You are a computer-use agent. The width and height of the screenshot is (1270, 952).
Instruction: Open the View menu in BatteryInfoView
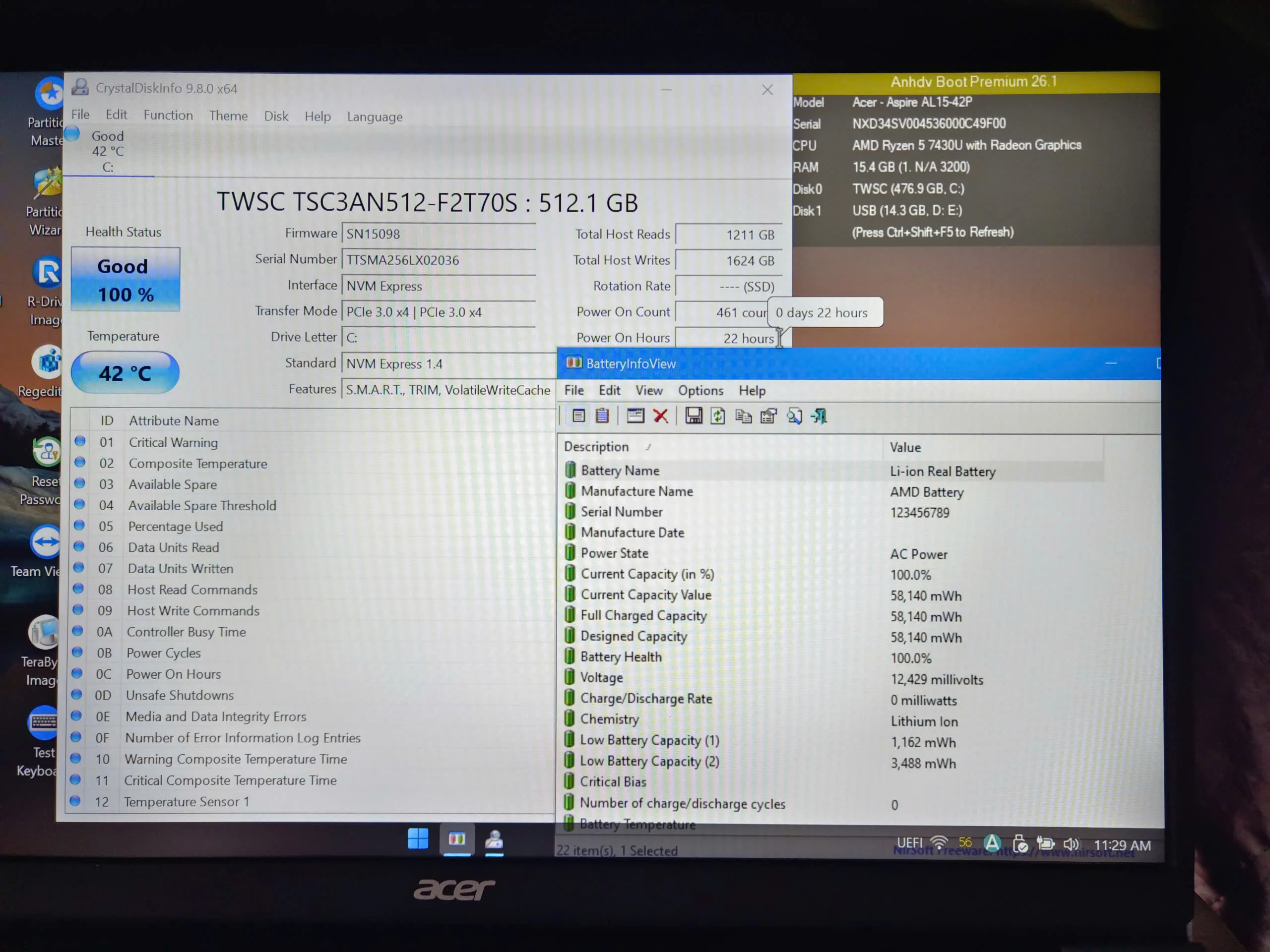[x=649, y=390]
